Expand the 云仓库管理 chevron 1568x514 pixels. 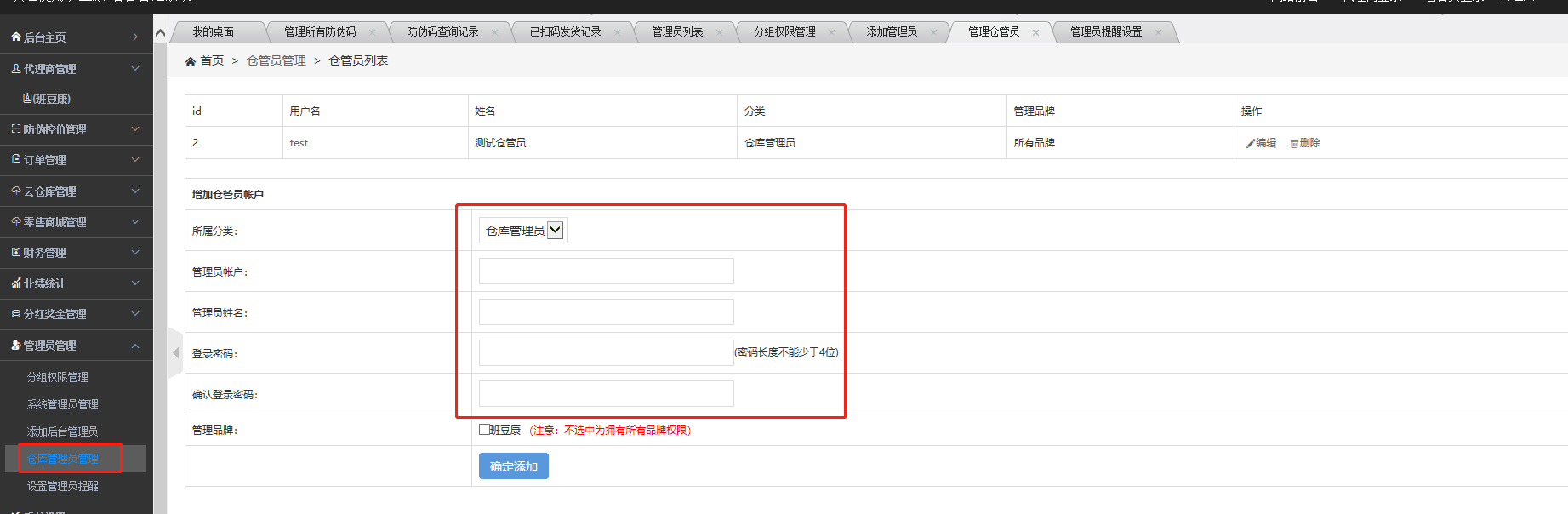point(135,191)
